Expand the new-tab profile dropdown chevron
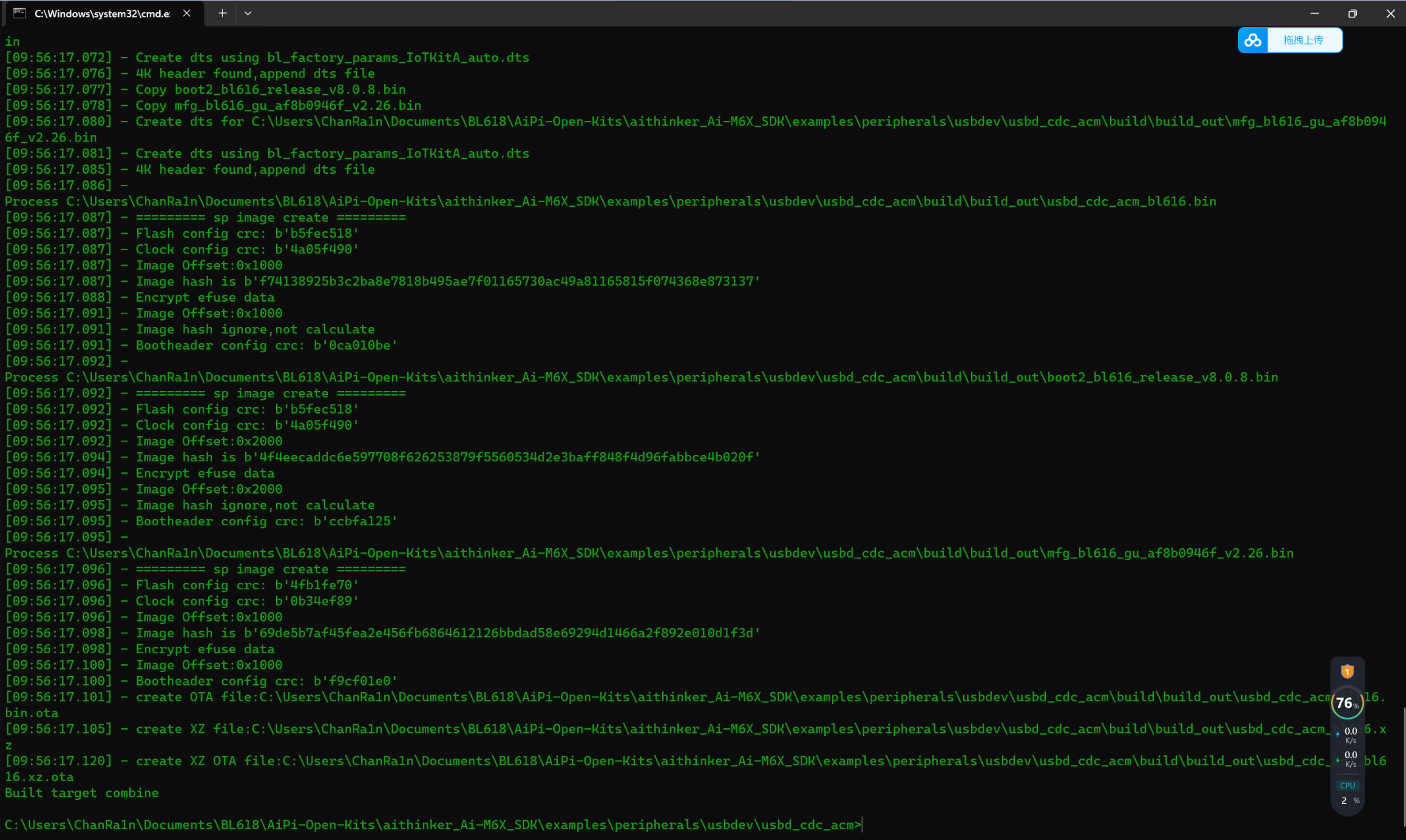 coord(248,13)
